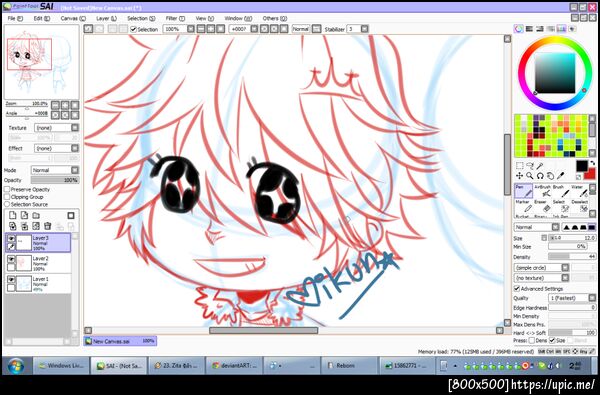Viewport: 600px width, 395px height.
Task: Open the Filter menu
Action: click(x=175, y=18)
